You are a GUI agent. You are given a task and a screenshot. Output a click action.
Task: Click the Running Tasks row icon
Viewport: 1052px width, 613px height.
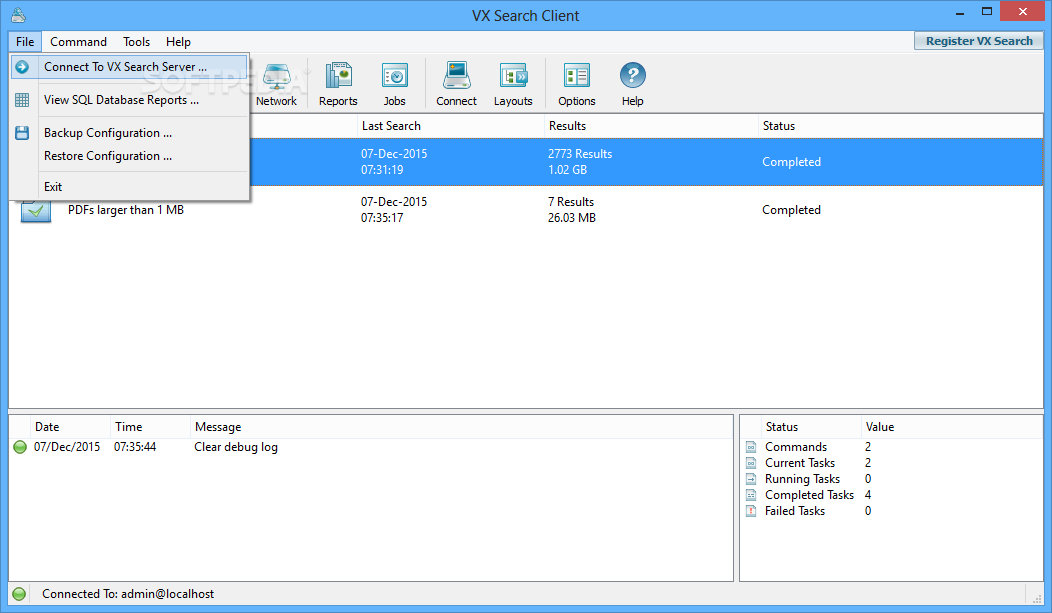coord(751,479)
